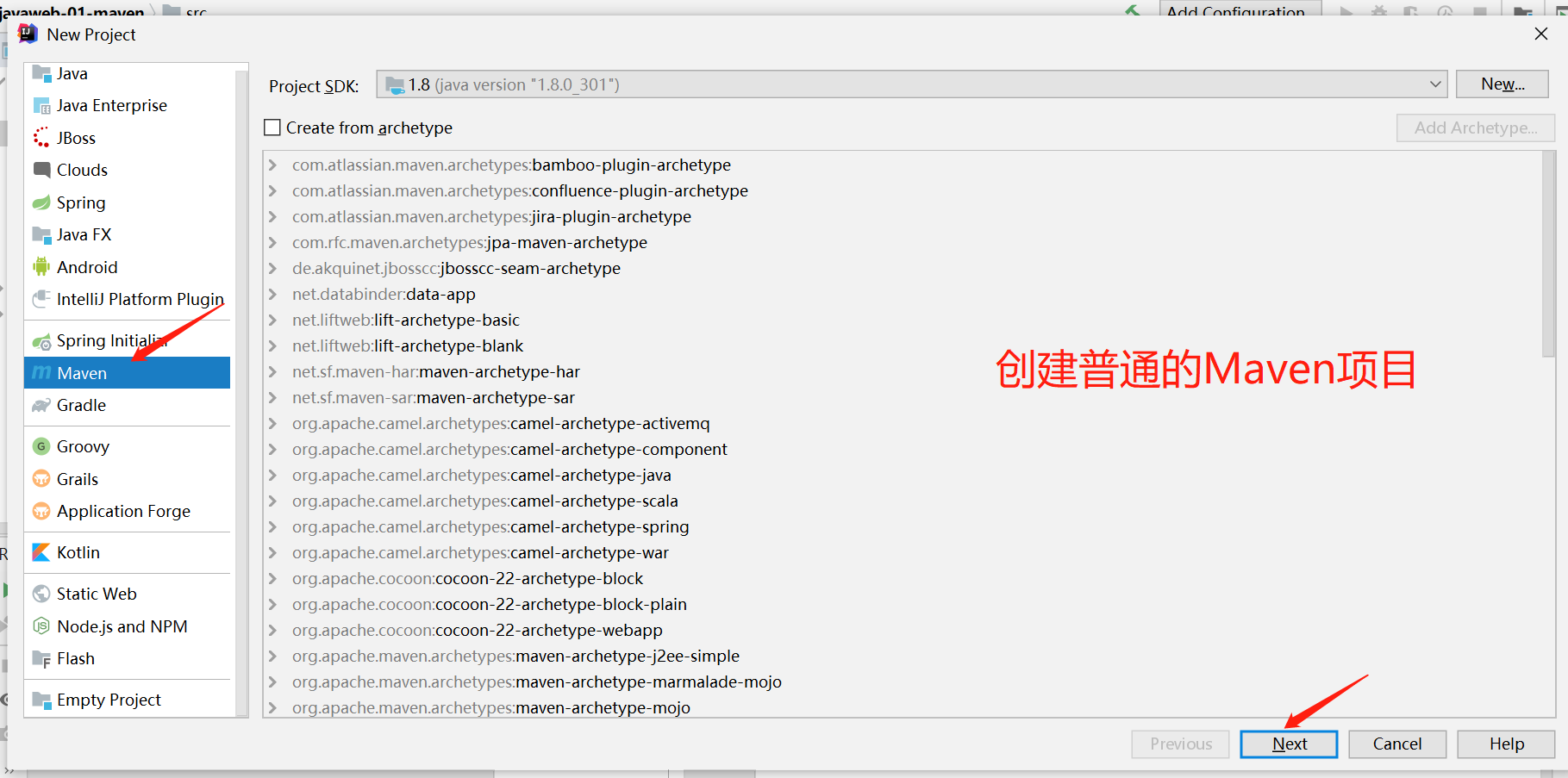The width and height of the screenshot is (1568, 778).
Task: Expand maven-archetype-har entry
Action: [x=273, y=371]
